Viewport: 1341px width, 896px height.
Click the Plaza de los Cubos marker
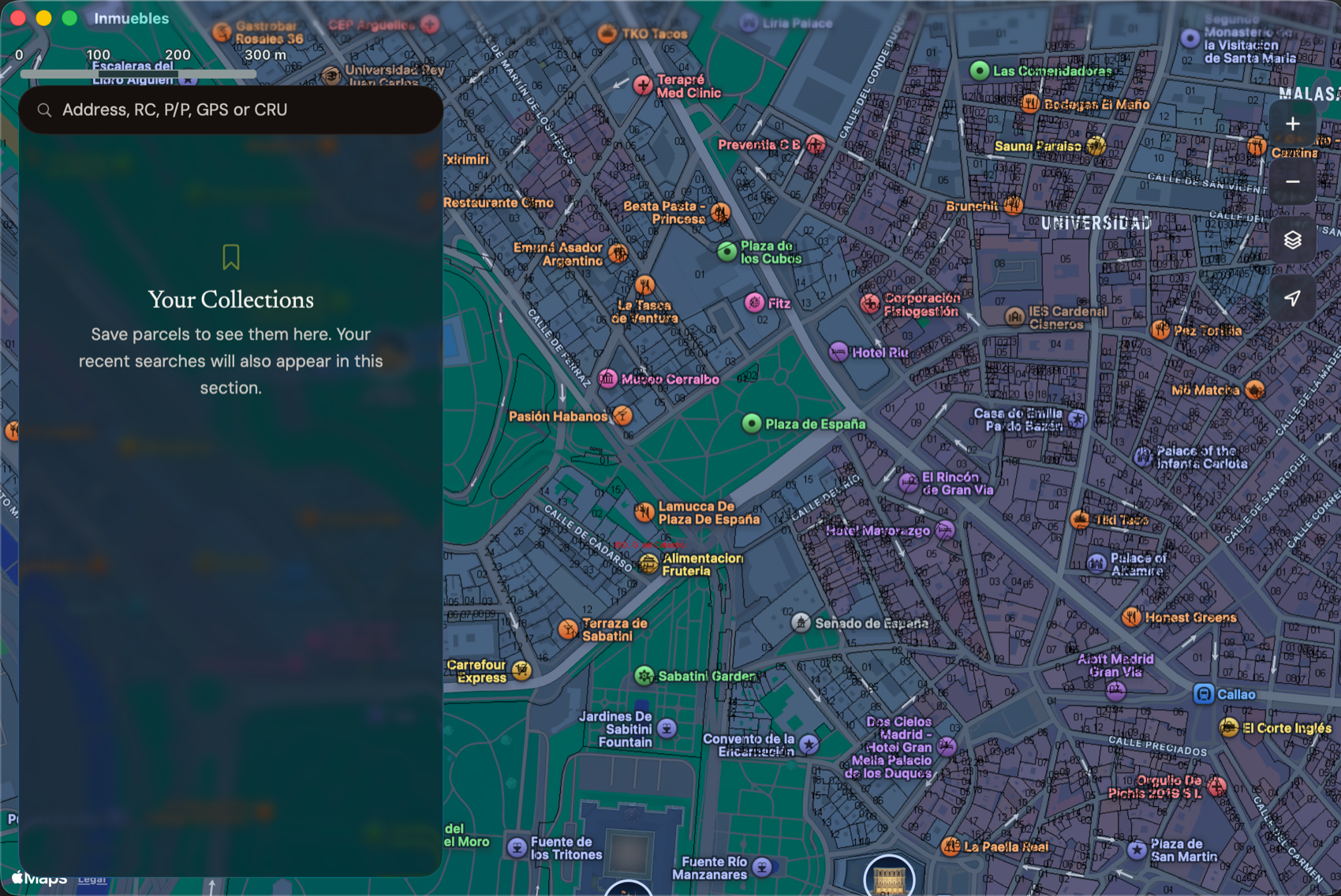click(727, 252)
